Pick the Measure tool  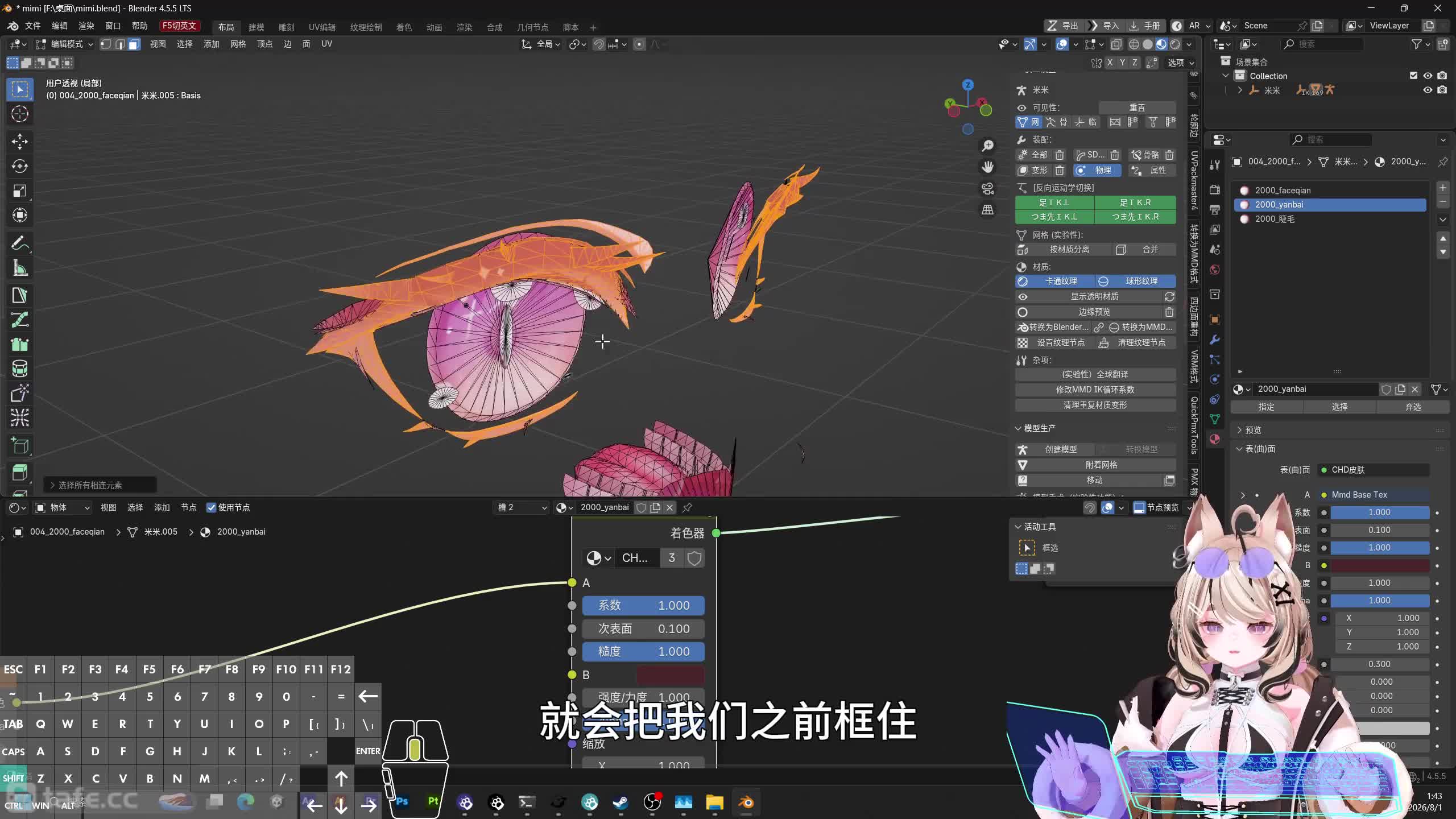click(x=20, y=268)
